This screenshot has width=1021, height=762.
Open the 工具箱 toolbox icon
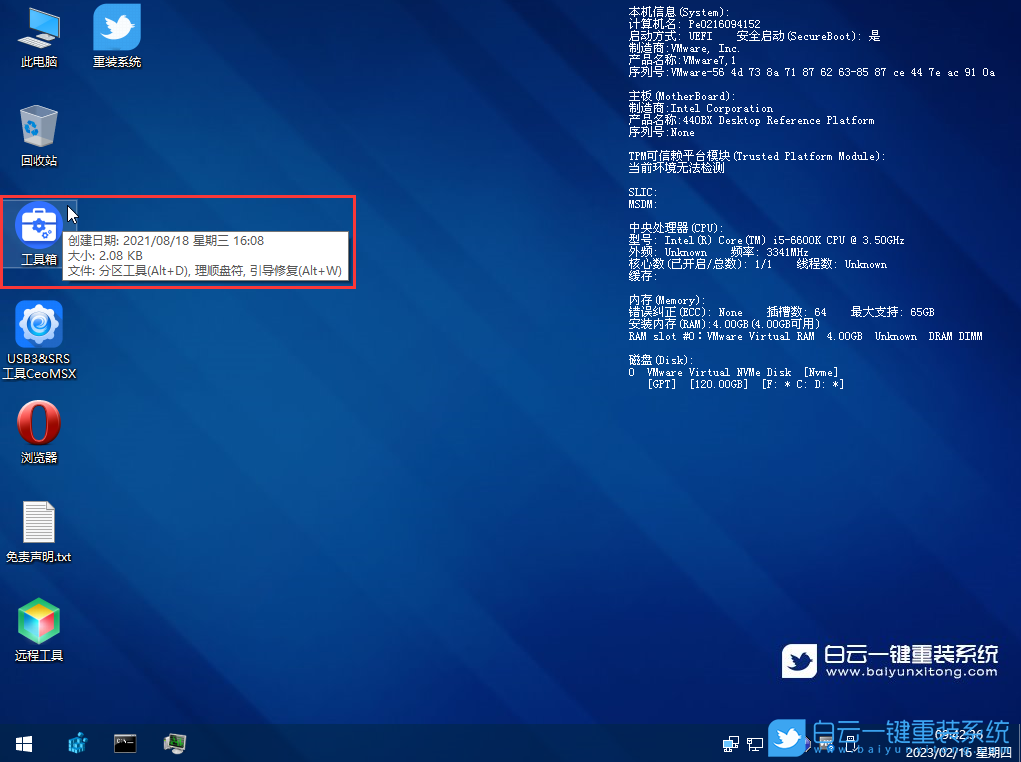pyautogui.click(x=39, y=226)
